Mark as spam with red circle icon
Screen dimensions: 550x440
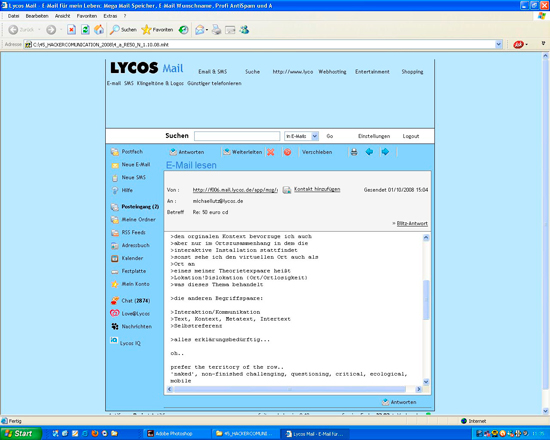287,152
